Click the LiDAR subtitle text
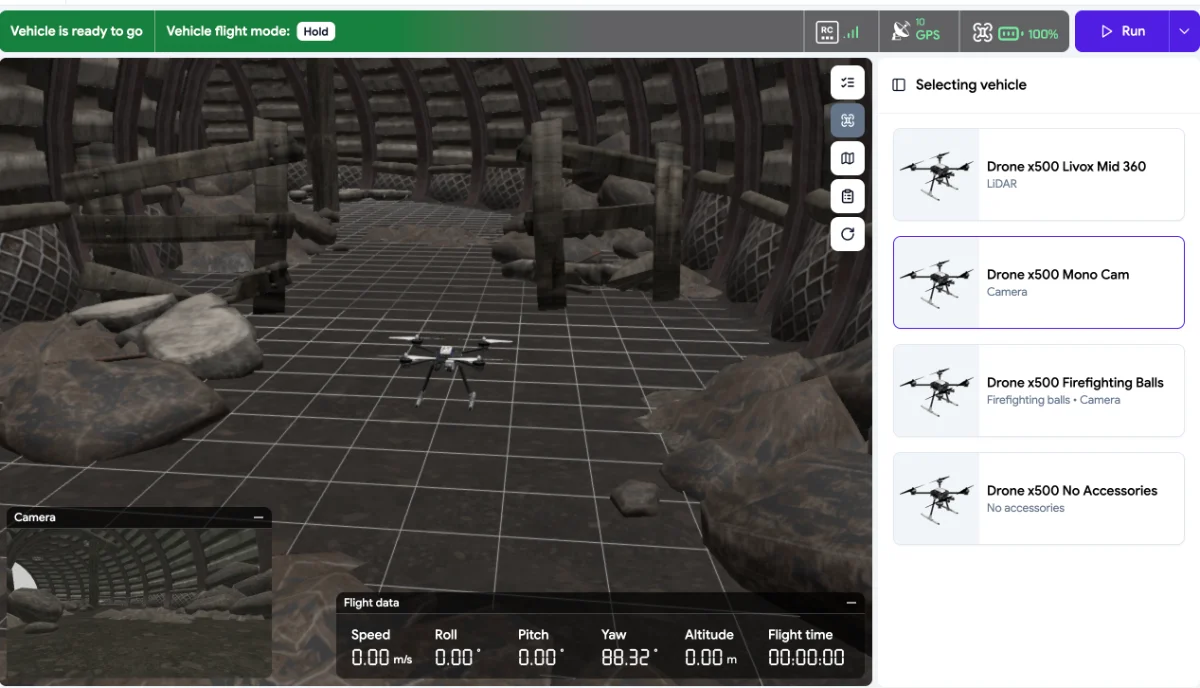1200x688 pixels. tap(1002, 184)
